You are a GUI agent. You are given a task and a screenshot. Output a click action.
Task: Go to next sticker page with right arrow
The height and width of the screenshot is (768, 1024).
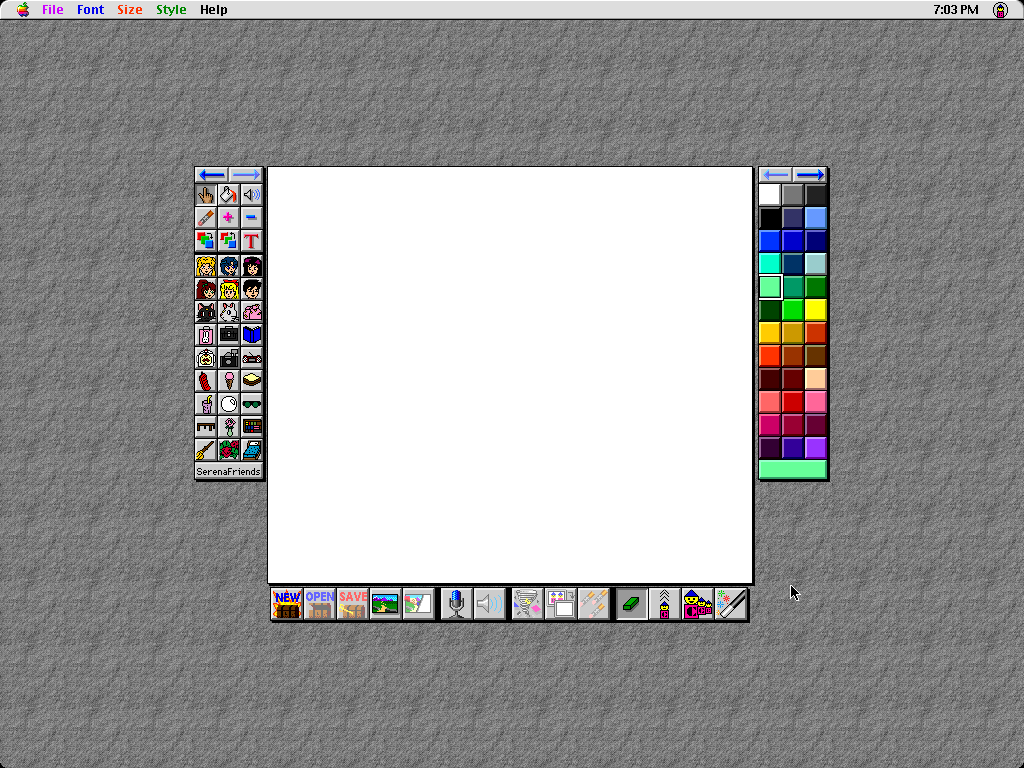point(246,174)
